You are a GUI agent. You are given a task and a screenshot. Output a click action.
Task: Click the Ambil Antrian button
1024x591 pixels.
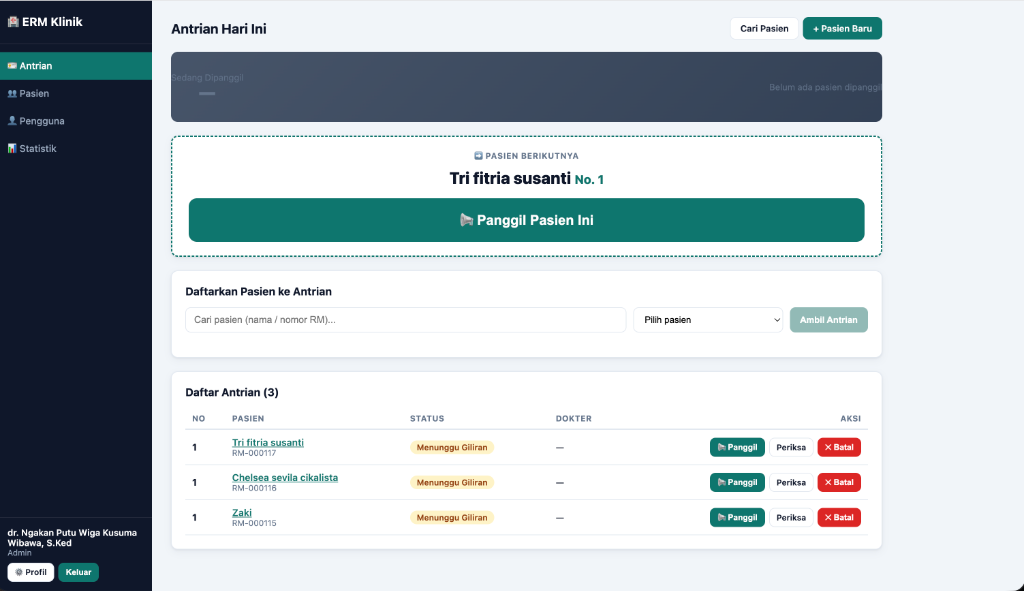tap(829, 320)
